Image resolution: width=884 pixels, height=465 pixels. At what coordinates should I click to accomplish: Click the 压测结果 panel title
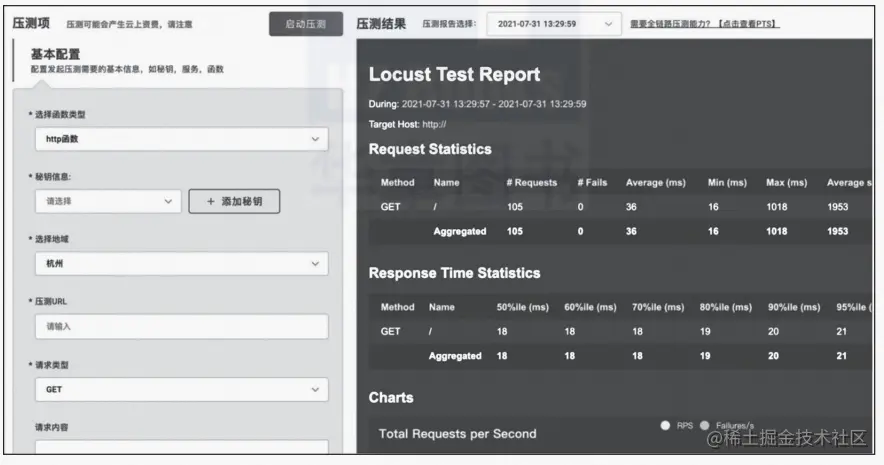coord(381,24)
